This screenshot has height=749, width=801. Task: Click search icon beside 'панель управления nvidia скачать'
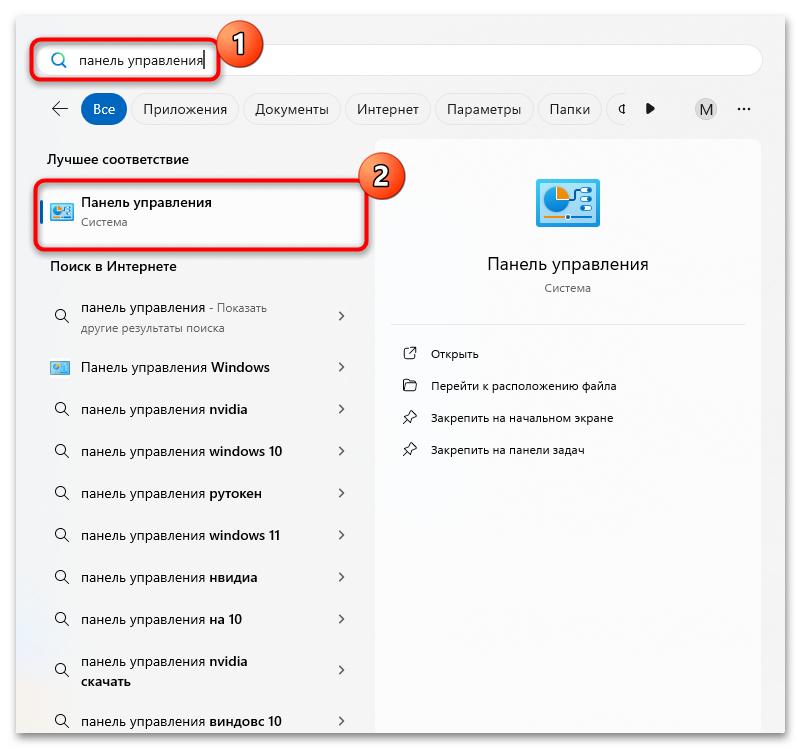click(x=62, y=670)
